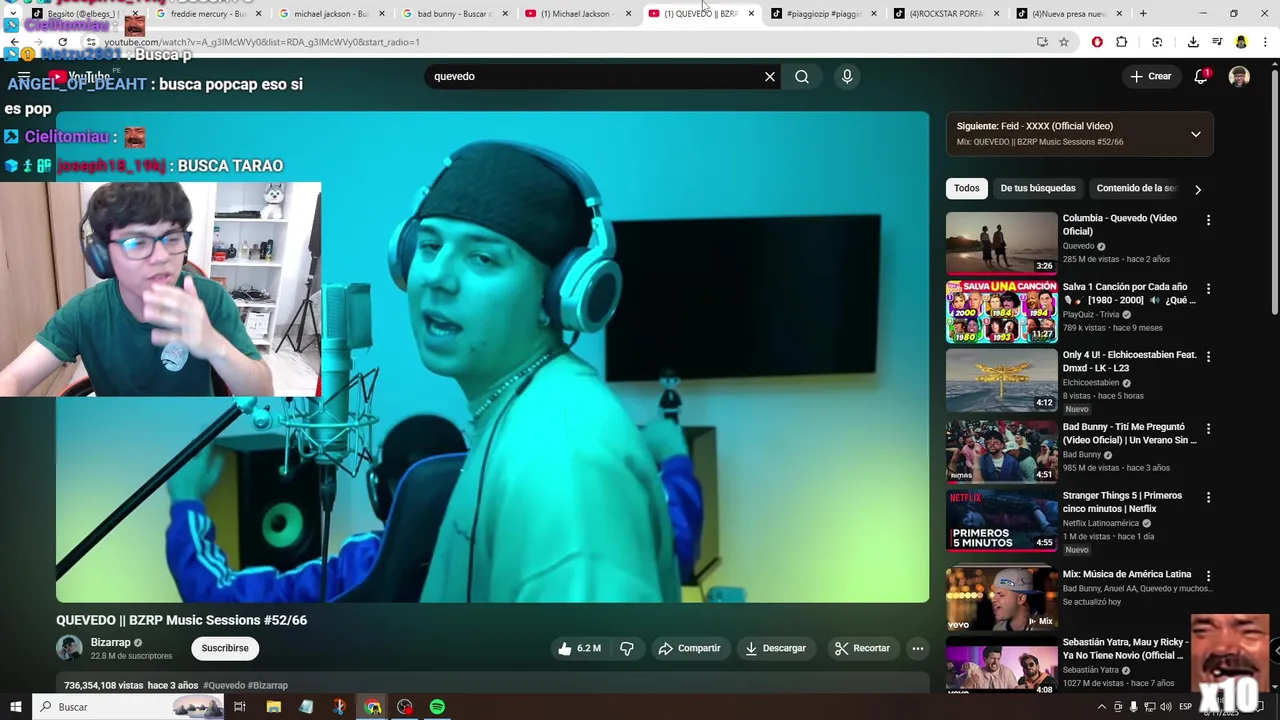Open YouTube notifications bell
This screenshot has width=1280, height=720.
pyautogui.click(x=1201, y=76)
